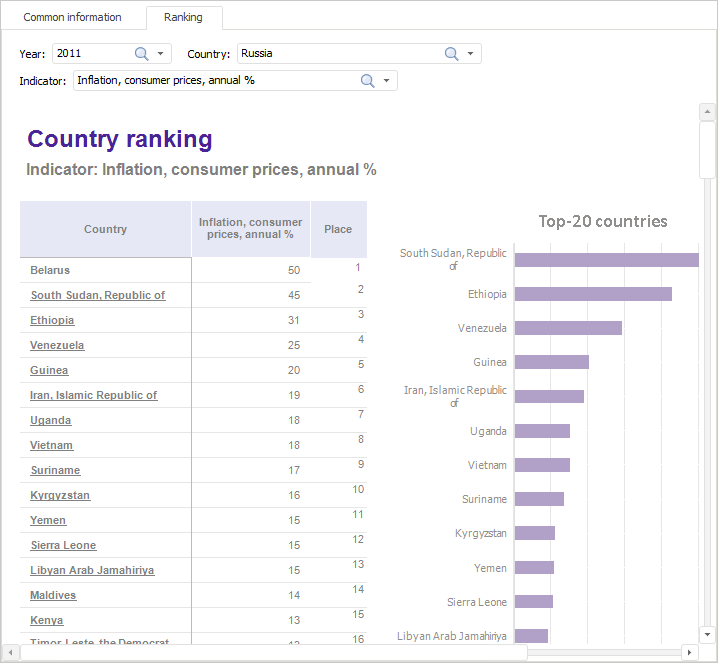Click the search icon in Indicator field

[x=367, y=81]
